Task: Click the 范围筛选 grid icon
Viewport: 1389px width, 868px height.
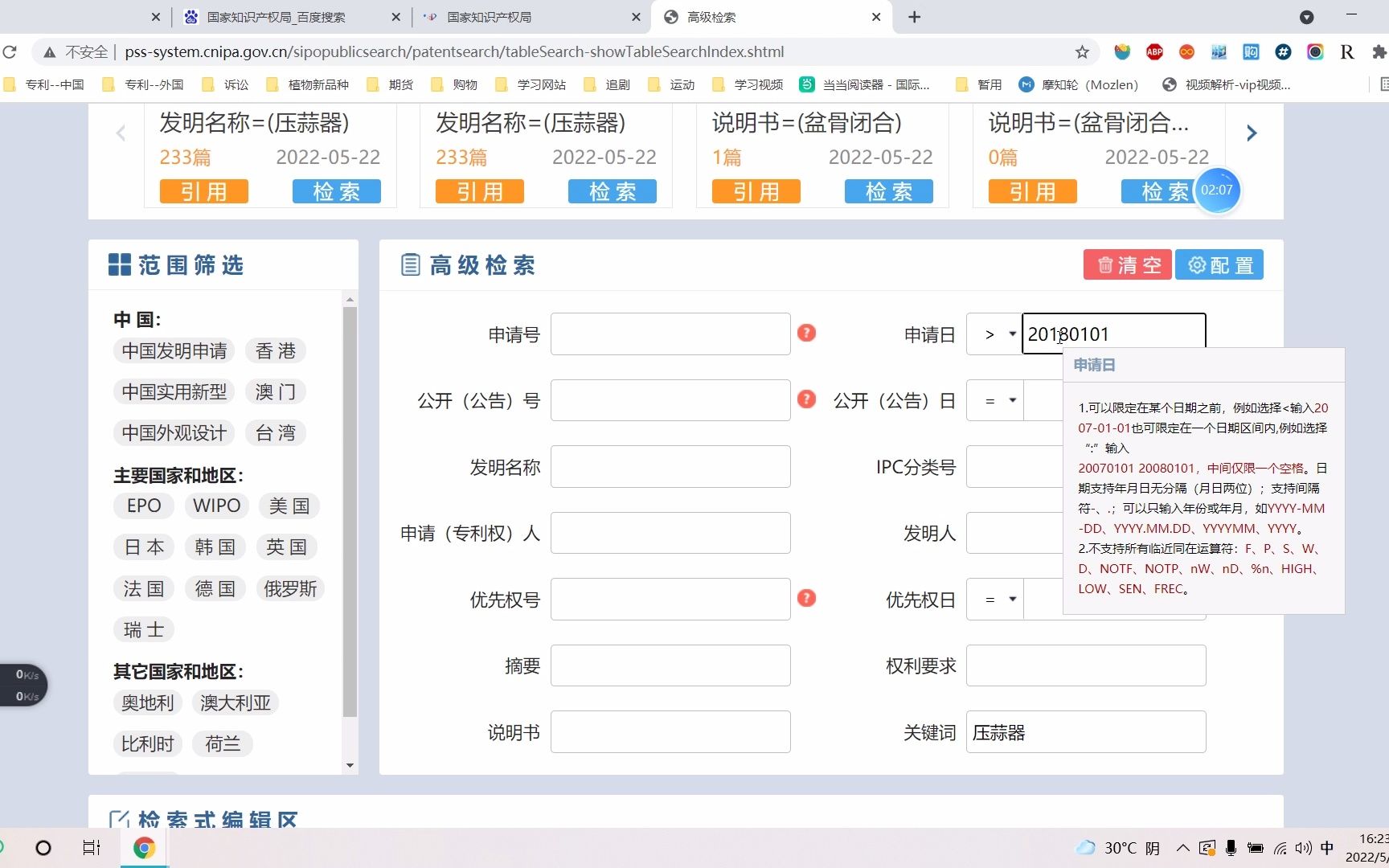Action: click(119, 264)
